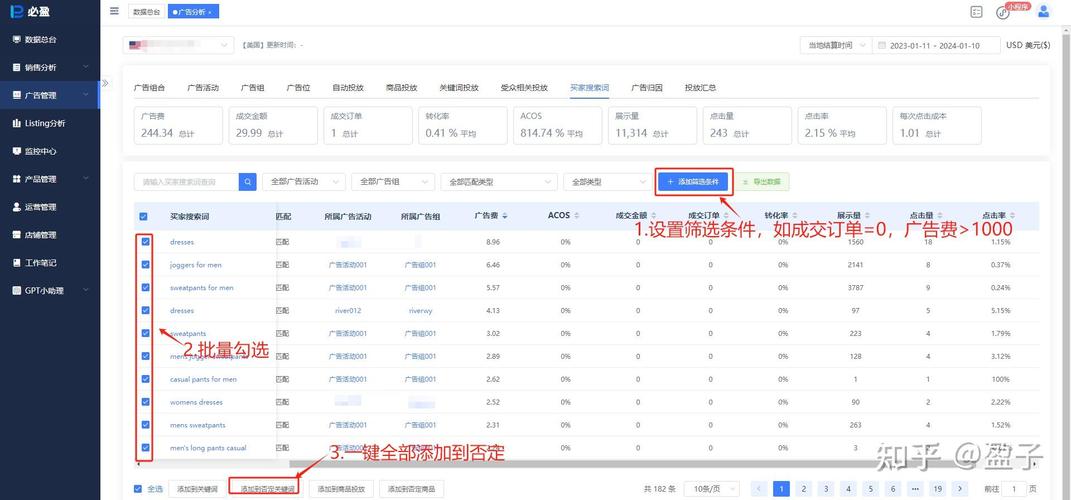Open the mini program (小程序) icon
Image resolution: width=1071 pixels, height=500 pixels.
click(x=1004, y=12)
